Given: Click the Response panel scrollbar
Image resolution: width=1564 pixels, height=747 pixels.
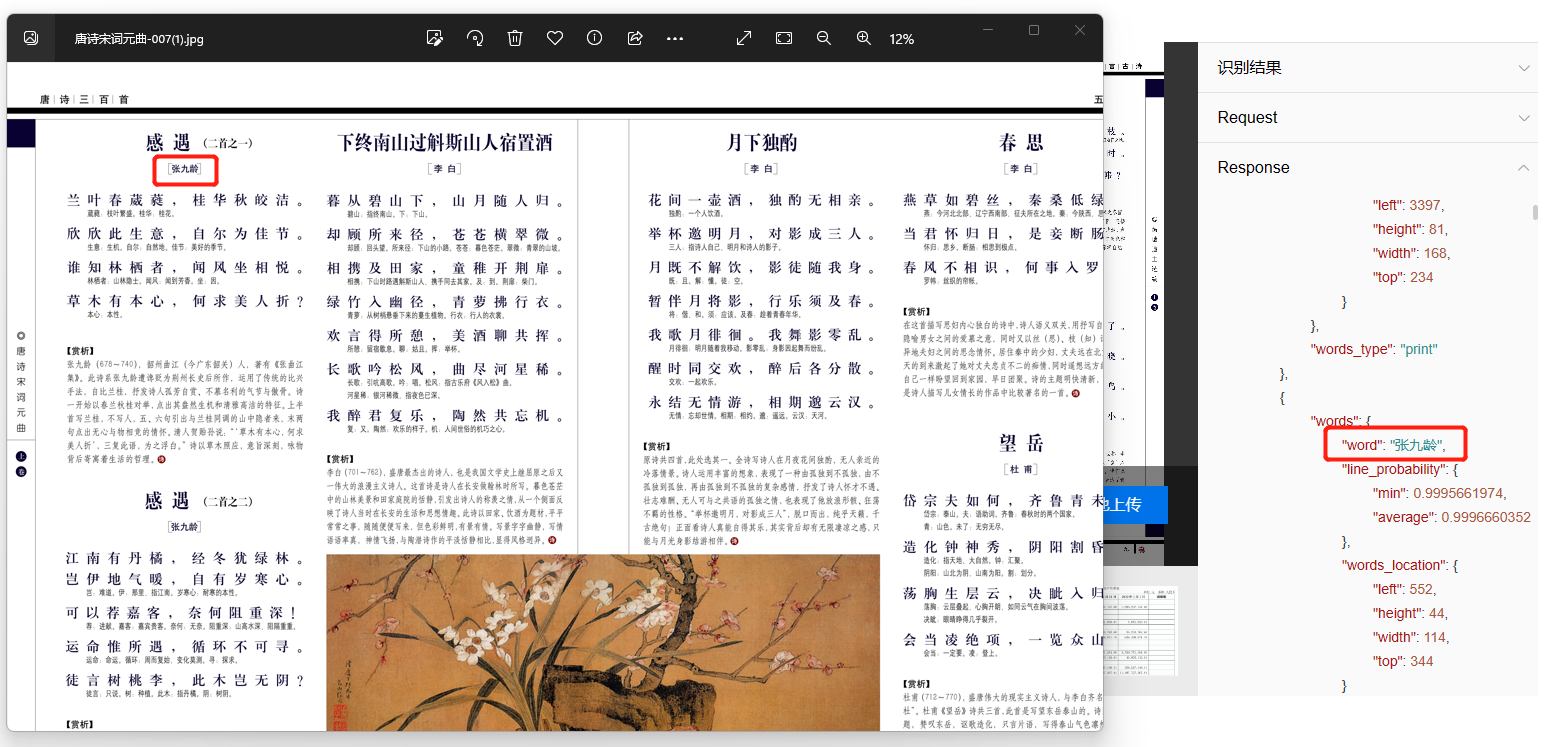Looking at the screenshot, I should point(1534,212).
